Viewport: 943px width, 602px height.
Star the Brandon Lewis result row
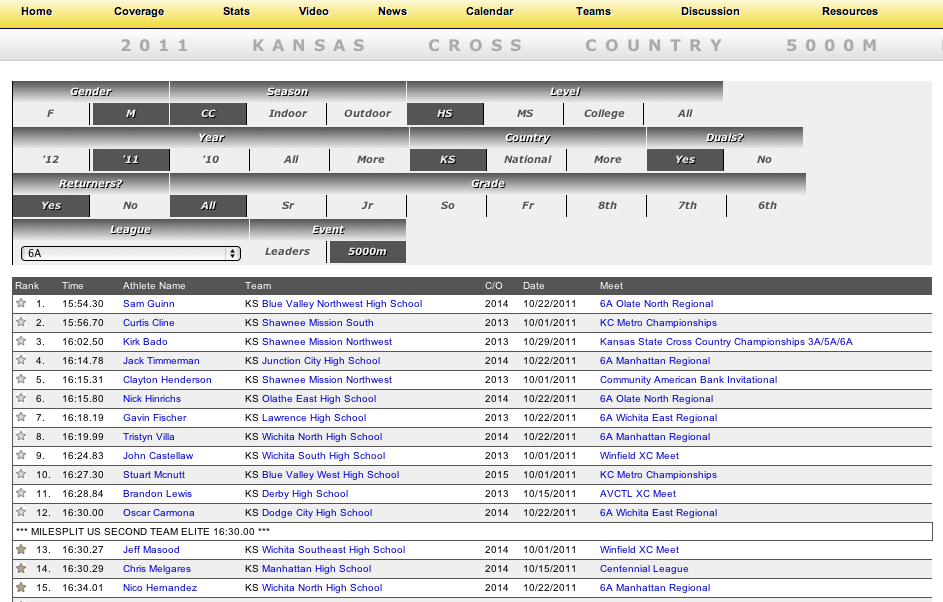(x=21, y=493)
